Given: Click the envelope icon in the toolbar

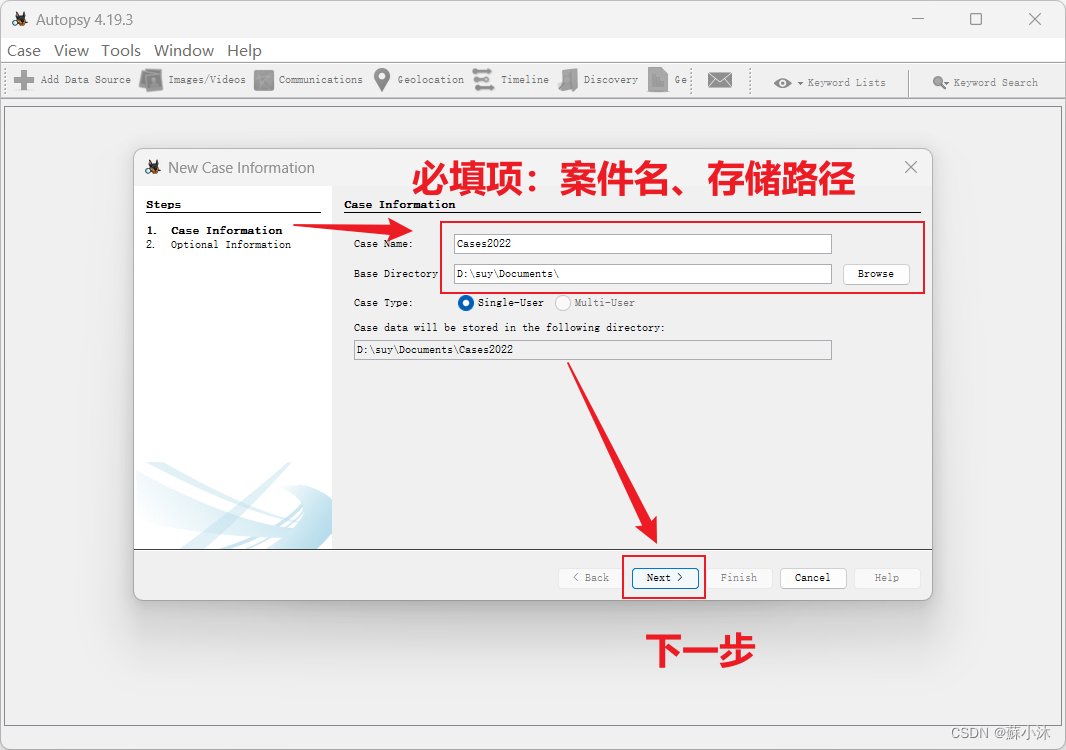Looking at the screenshot, I should (719, 80).
